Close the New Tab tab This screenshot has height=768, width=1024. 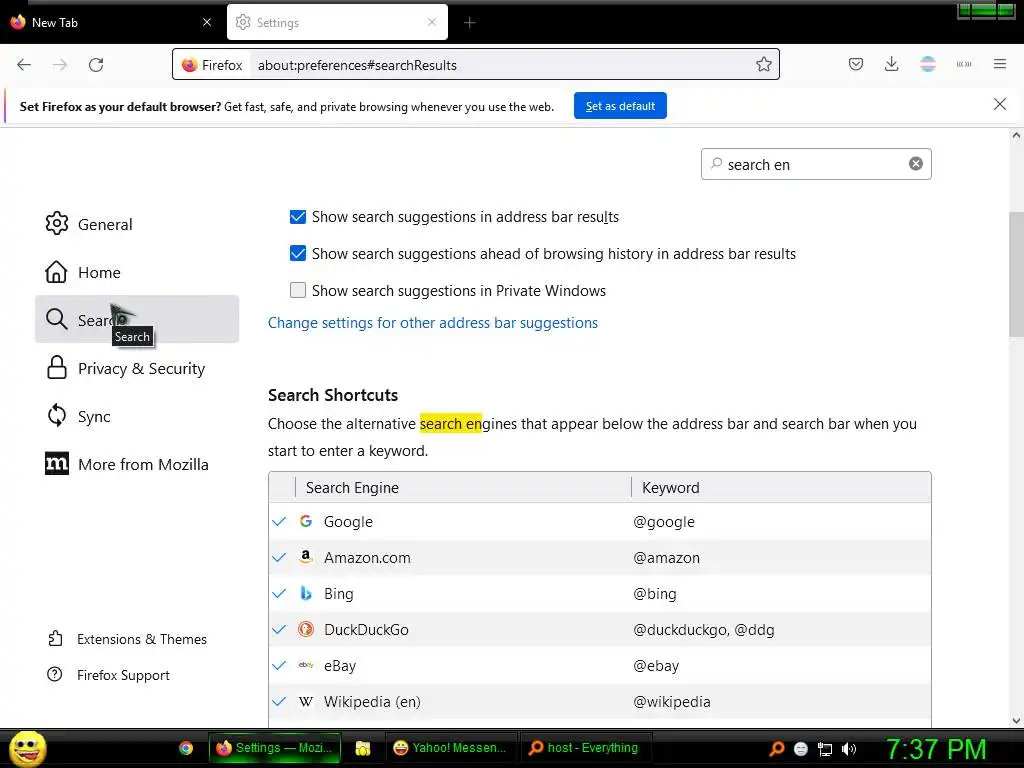tap(207, 22)
